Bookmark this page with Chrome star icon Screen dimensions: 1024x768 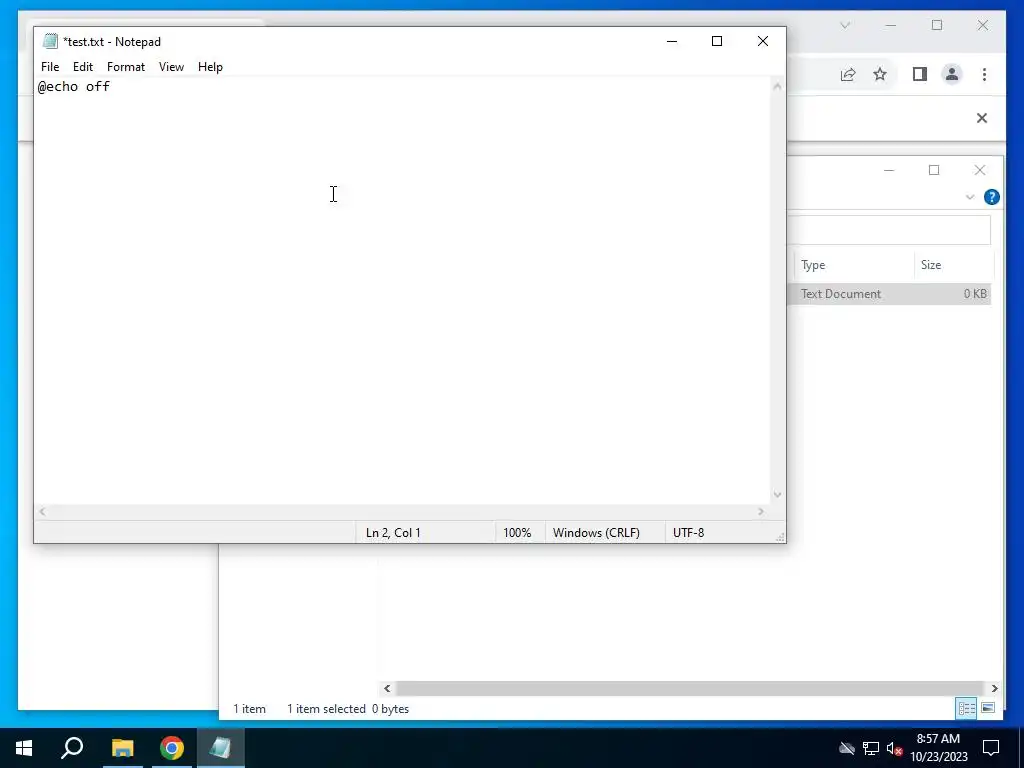880,74
